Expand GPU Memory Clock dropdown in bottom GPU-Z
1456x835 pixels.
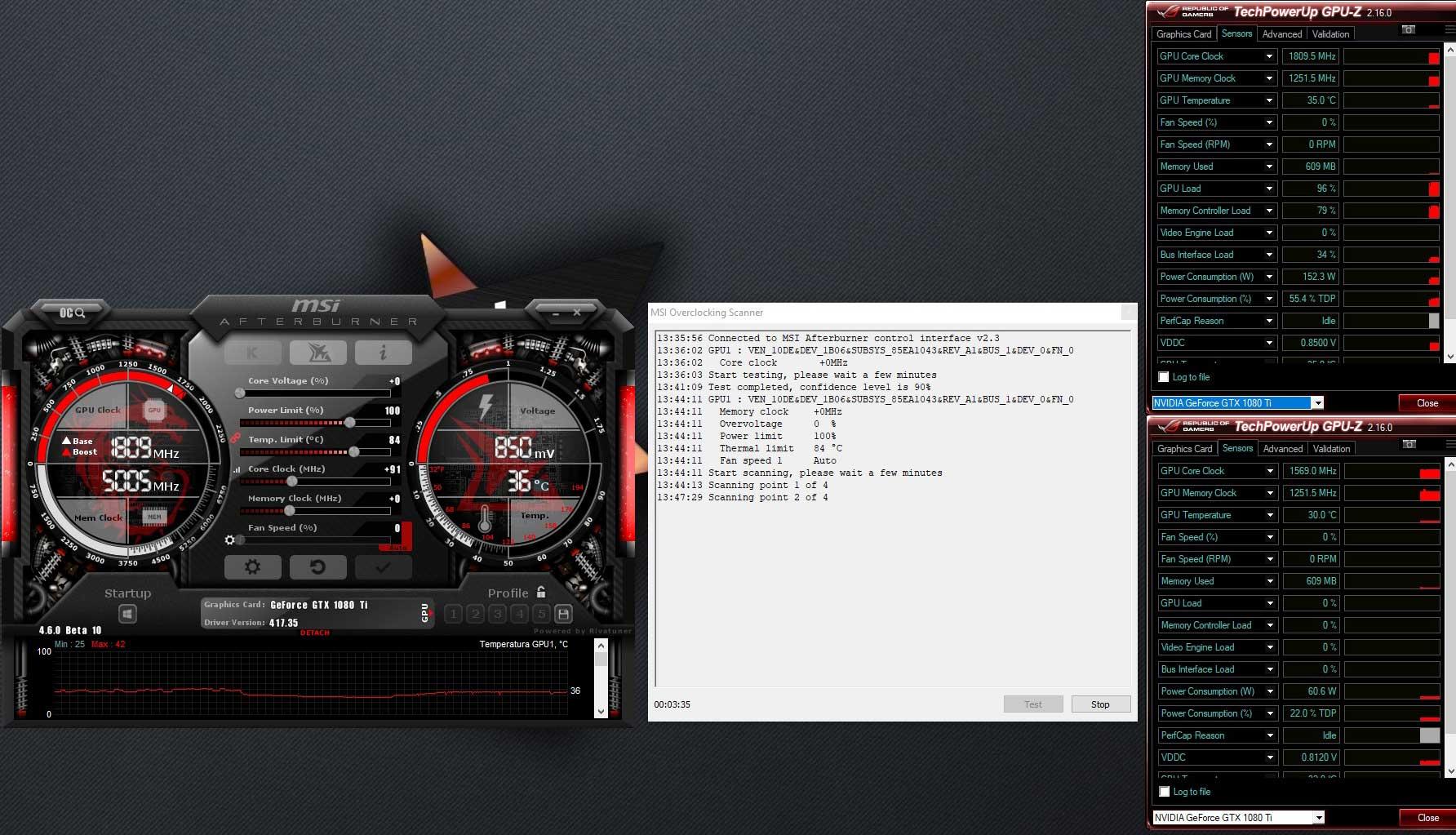click(1270, 493)
